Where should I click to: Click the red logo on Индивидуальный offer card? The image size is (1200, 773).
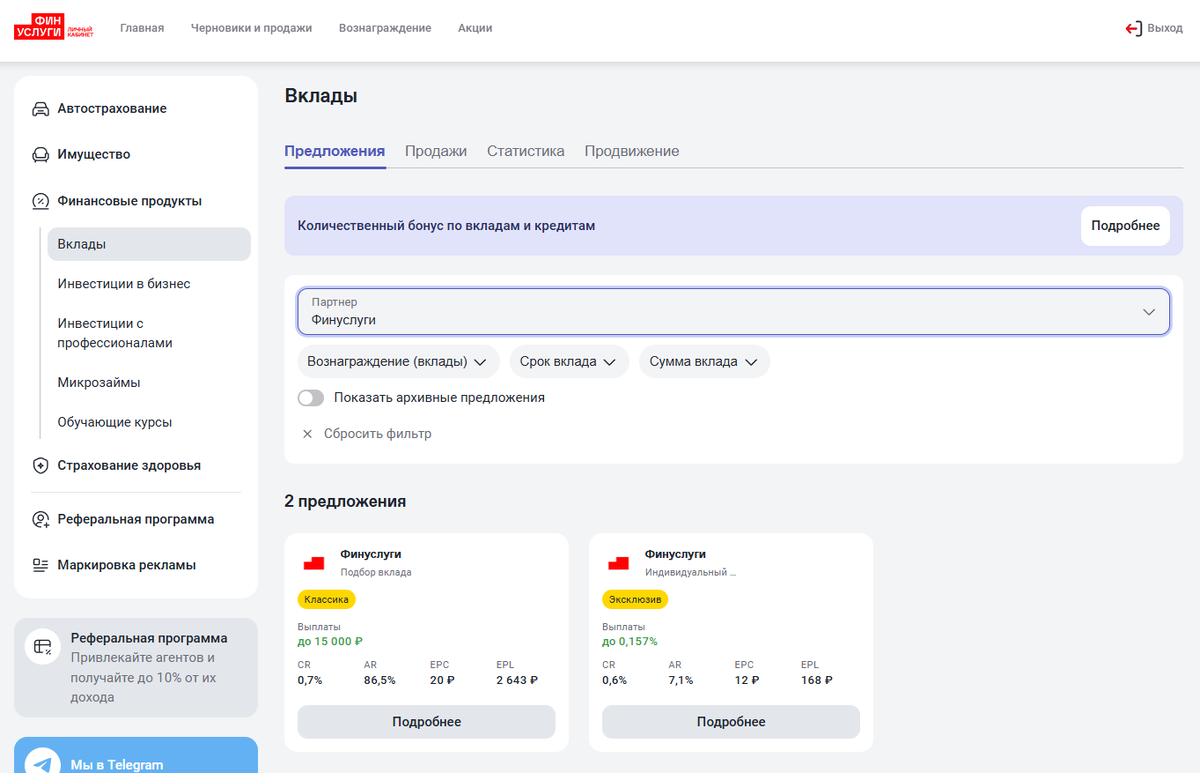click(618, 563)
